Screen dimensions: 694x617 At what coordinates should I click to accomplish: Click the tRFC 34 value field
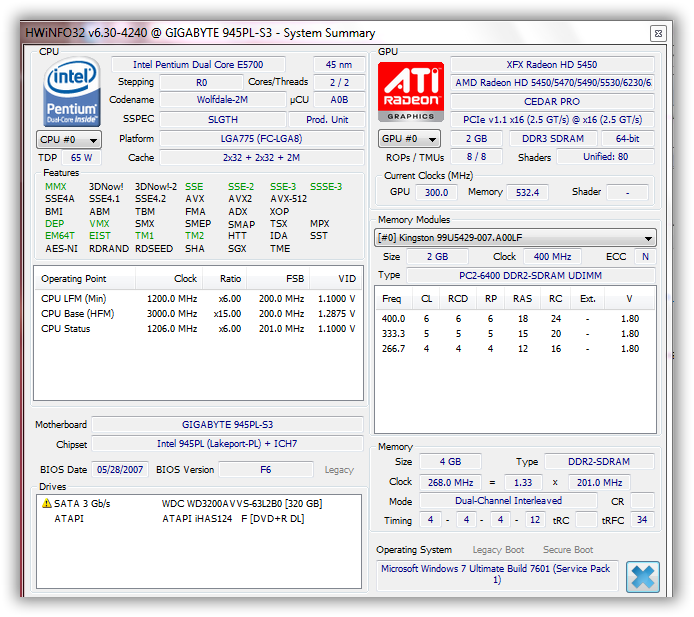pyautogui.click(x=642, y=520)
